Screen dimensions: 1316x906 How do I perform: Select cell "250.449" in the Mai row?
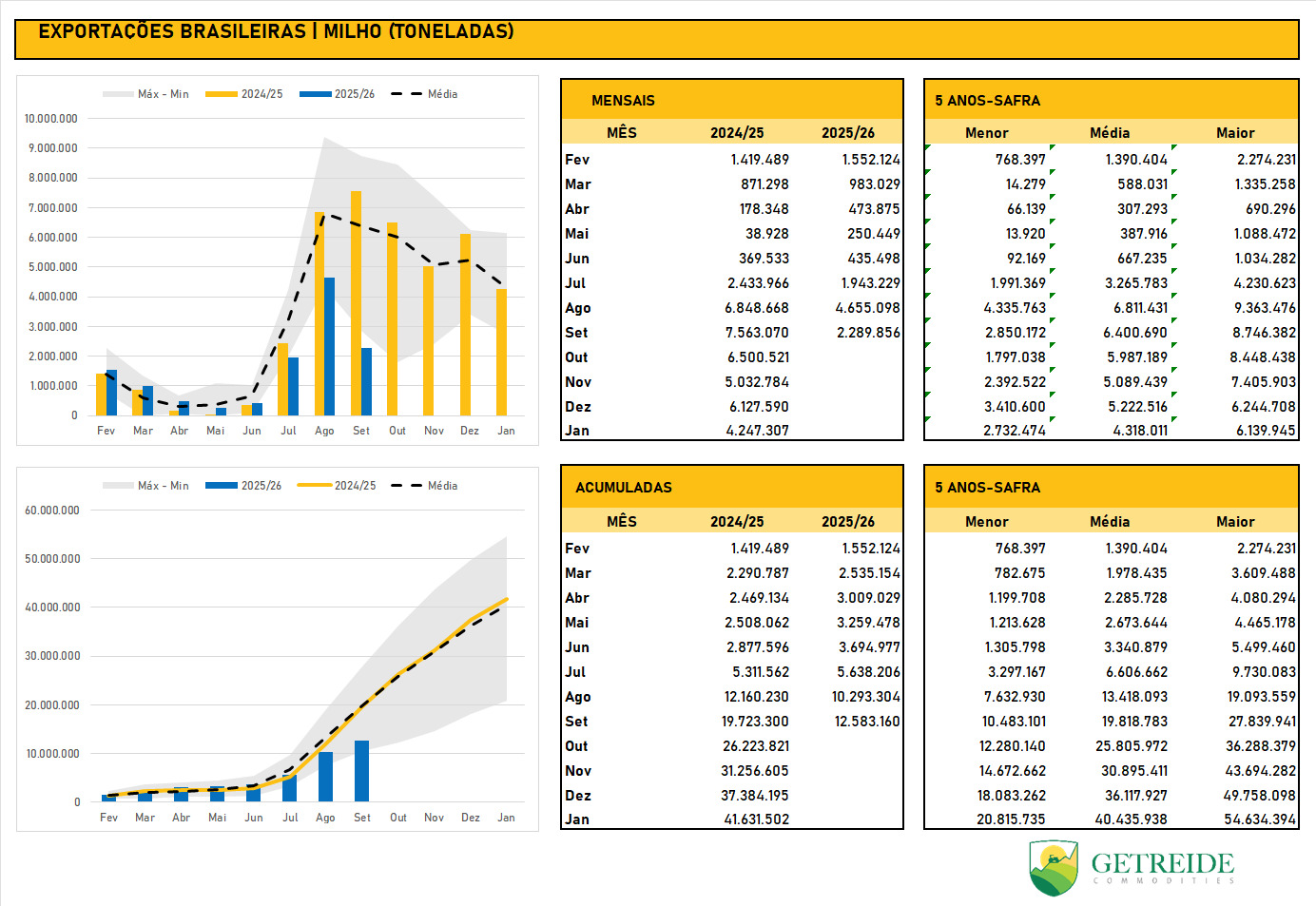coord(874,234)
